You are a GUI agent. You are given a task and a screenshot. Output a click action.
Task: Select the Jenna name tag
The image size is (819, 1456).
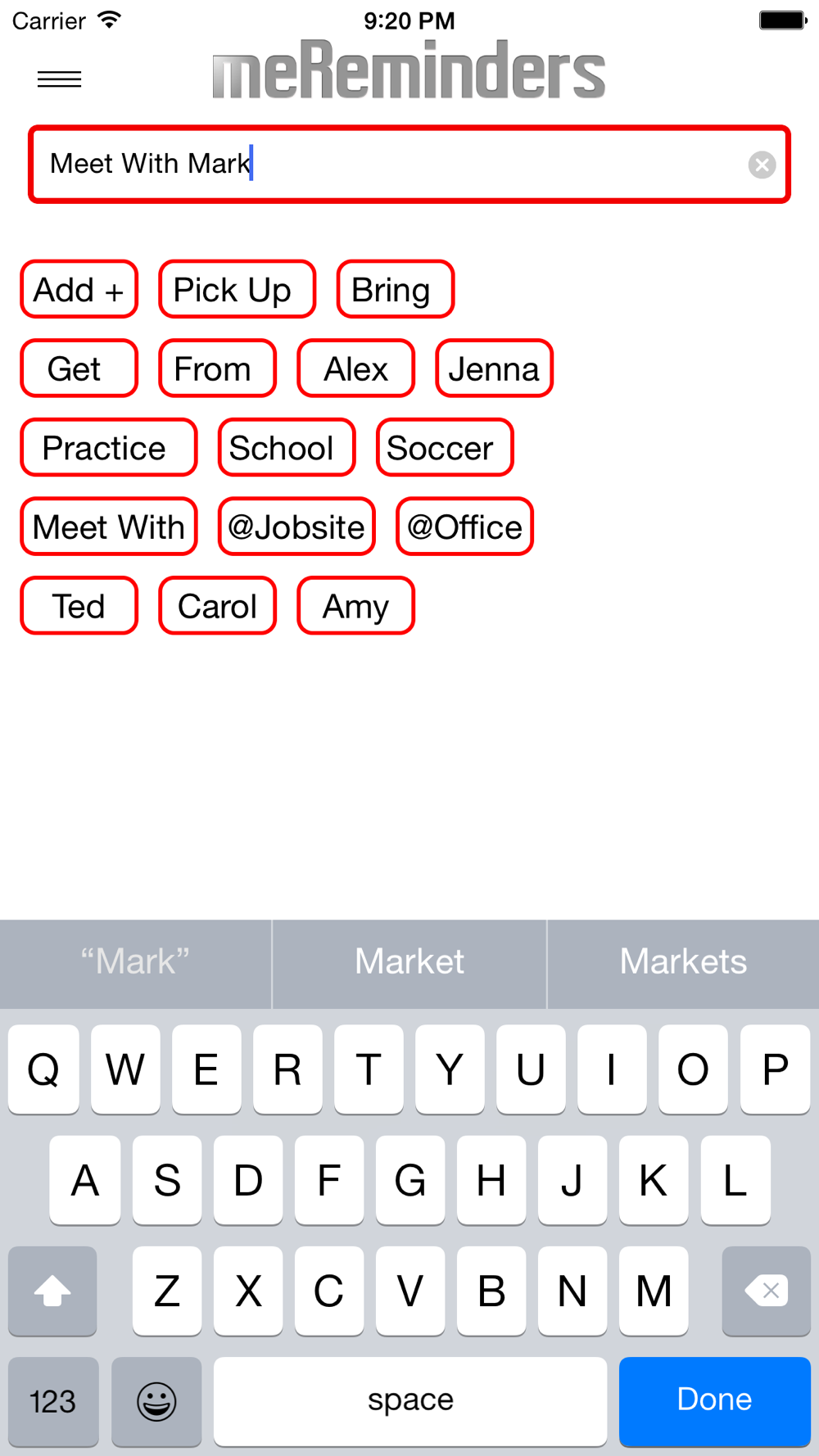coord(494,369)
